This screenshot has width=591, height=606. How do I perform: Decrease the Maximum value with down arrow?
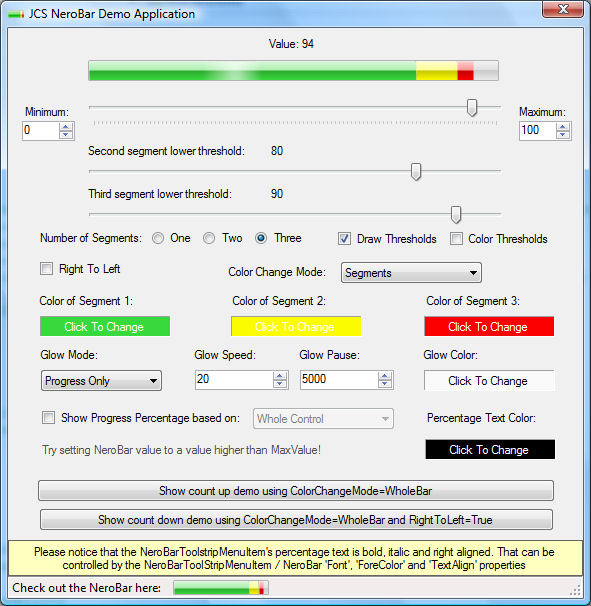tap(562, 134)
